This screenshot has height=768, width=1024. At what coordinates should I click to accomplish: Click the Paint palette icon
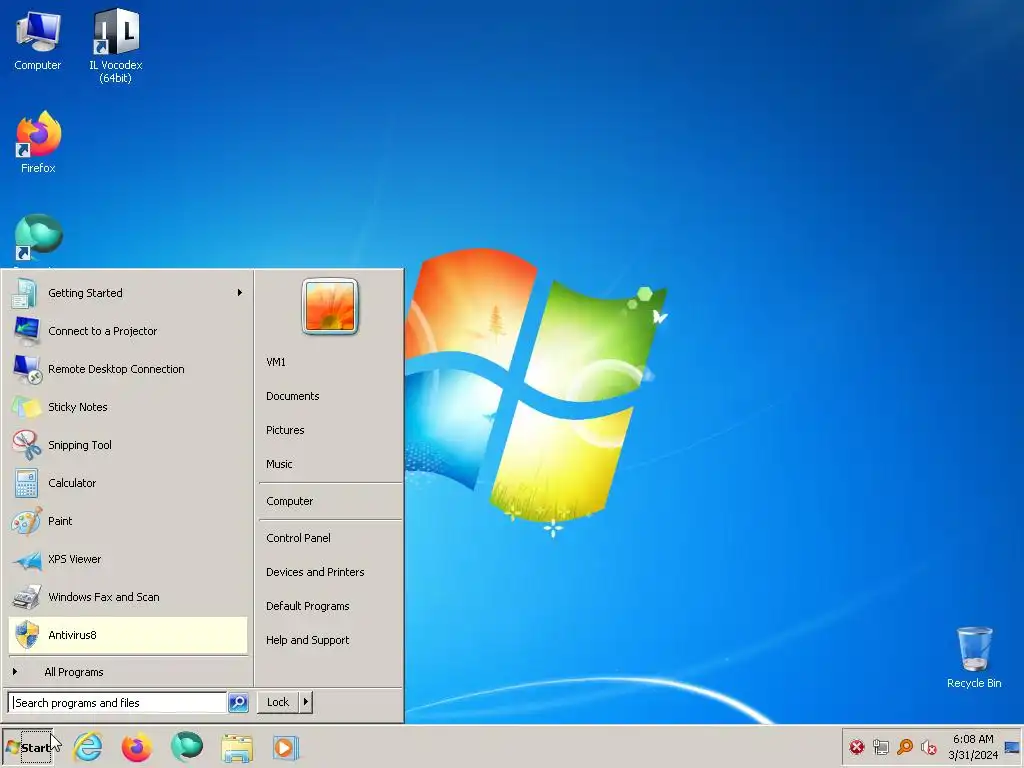(x=27, y=521)
